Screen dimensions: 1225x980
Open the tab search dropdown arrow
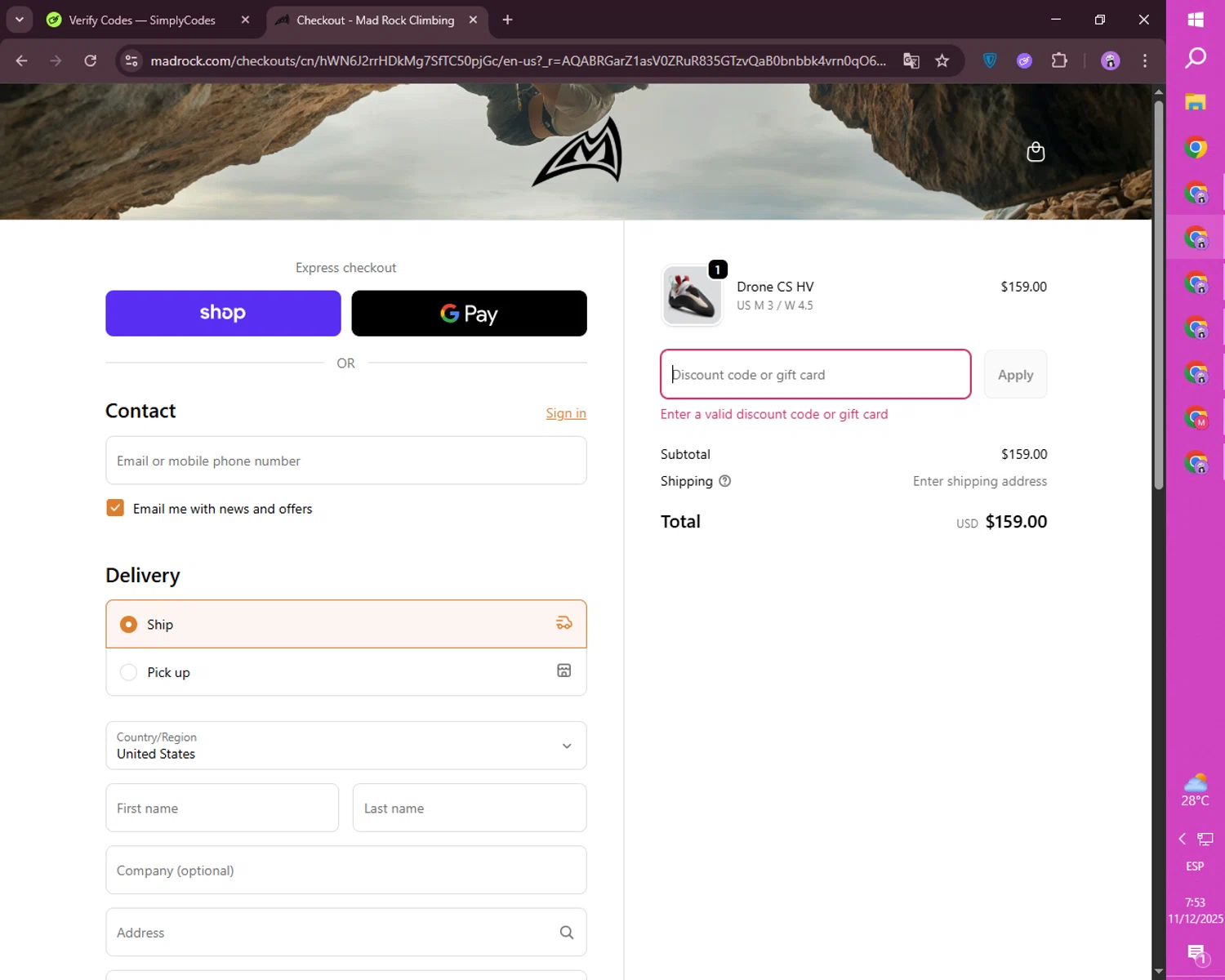[x=19, y=20]
